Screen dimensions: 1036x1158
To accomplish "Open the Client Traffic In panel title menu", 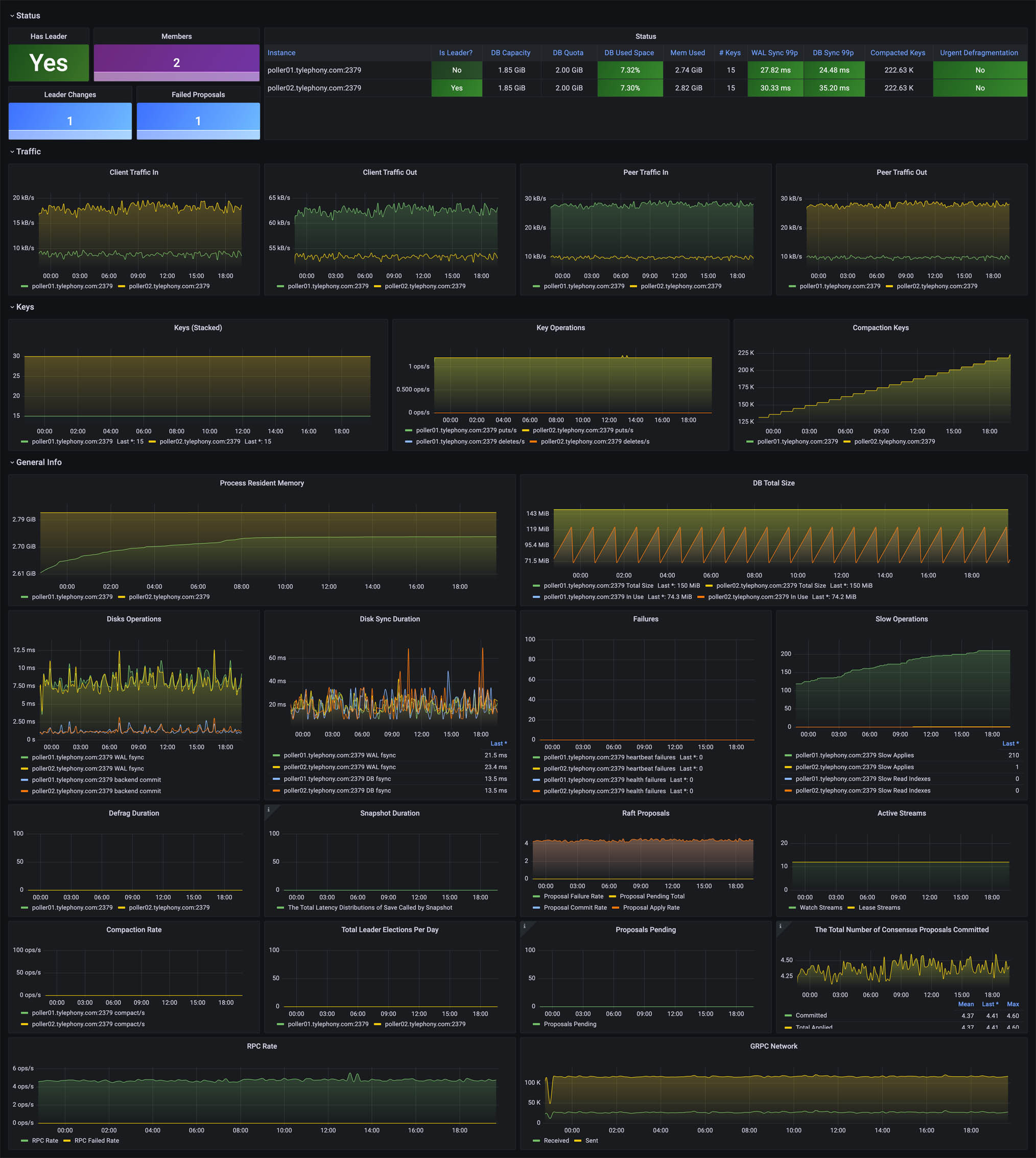I will coord(134,173).
